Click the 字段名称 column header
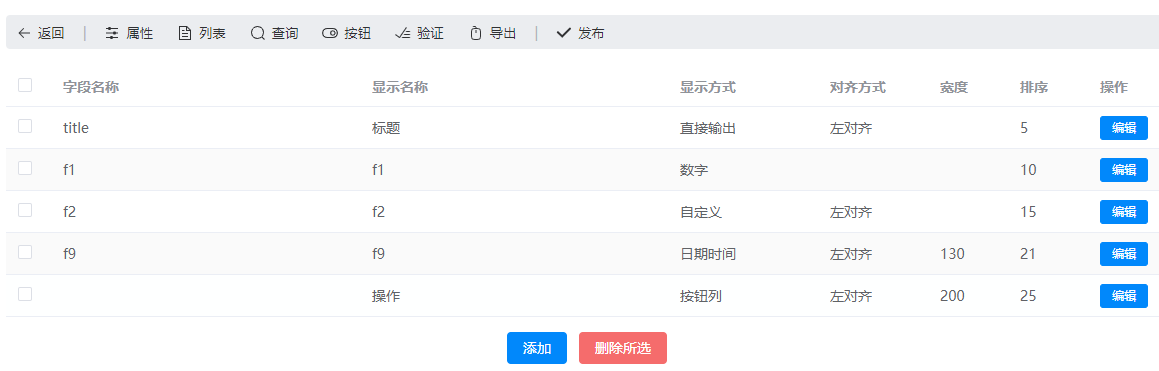 pyautogui.click(x=91, y=87)
